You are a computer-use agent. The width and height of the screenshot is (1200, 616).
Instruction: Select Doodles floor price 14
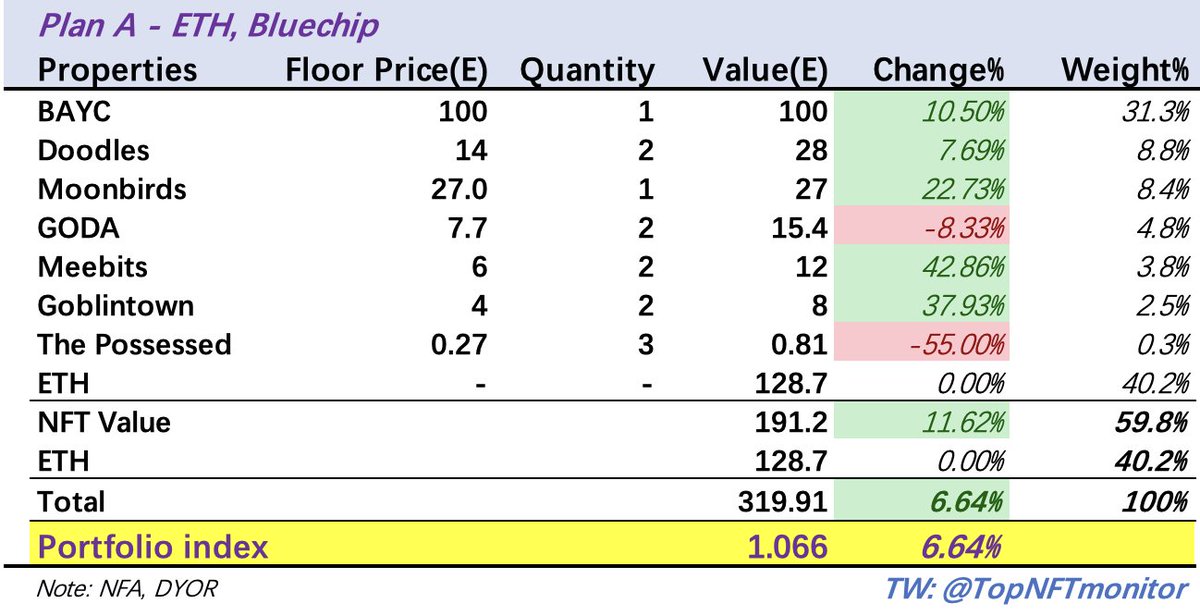click(470, 150)
